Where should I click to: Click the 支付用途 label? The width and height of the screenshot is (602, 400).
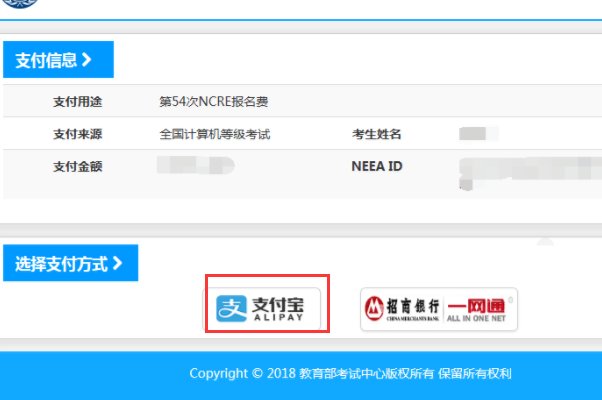[78, 102]
